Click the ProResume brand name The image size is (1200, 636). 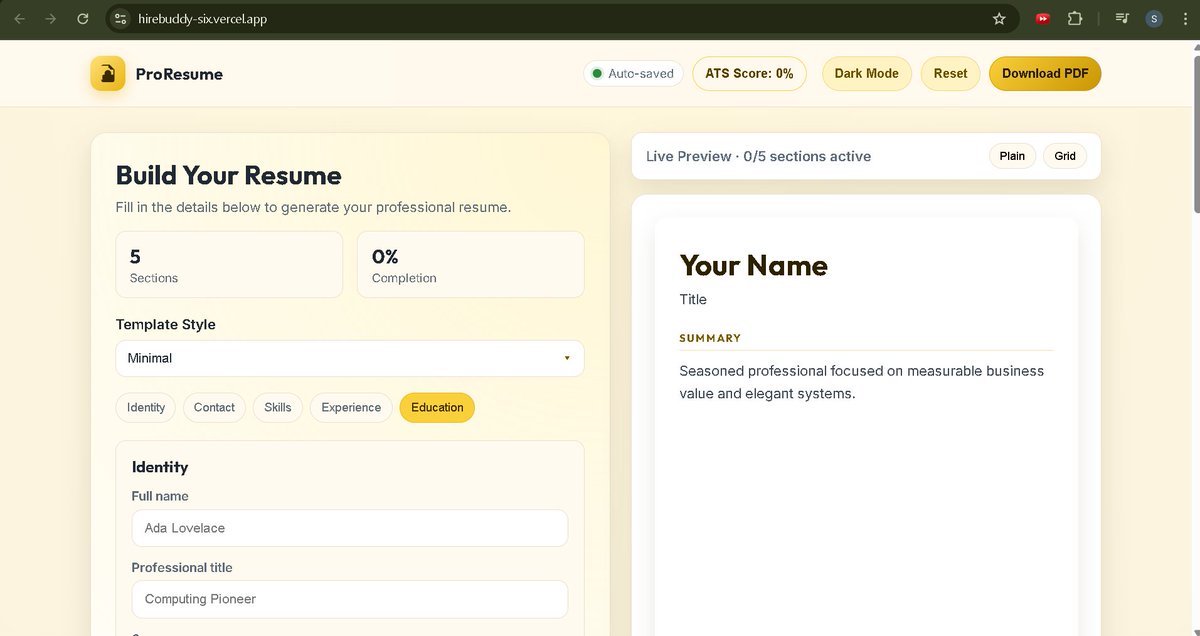click(179, 74)
